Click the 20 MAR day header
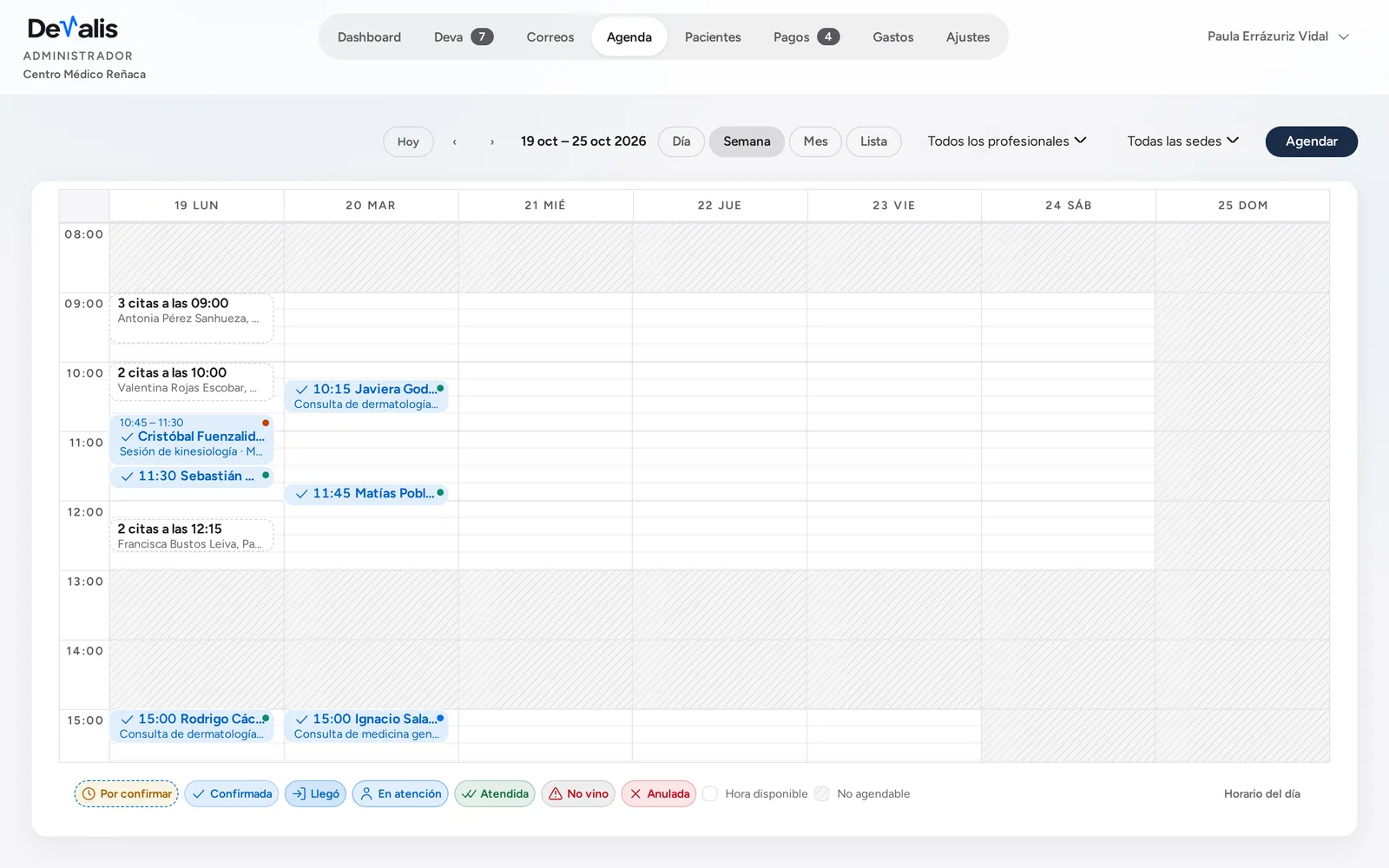The height and width of the screenshot is (868, 1389). [371, 206]
